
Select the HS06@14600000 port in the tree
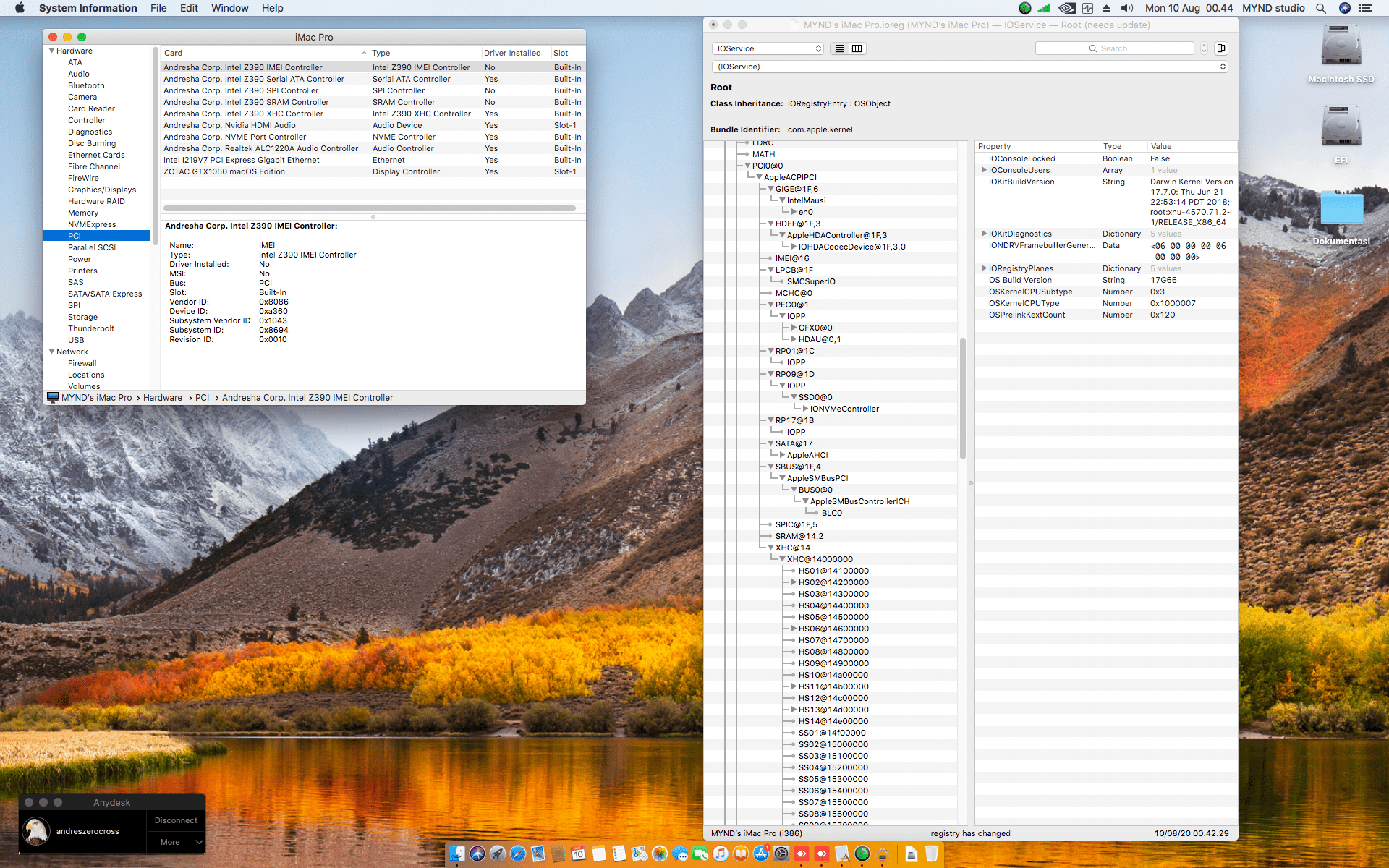coord(833,629)
